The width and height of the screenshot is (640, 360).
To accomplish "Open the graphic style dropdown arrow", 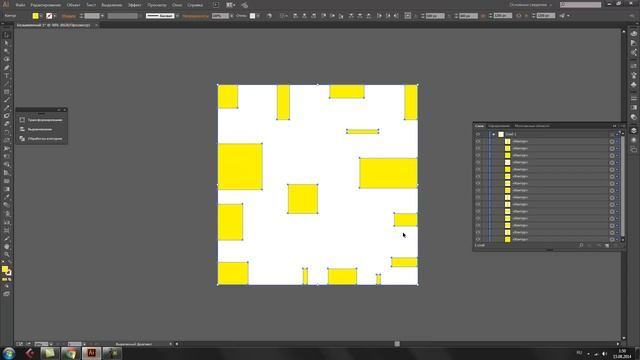I will (x=258, y=16).
